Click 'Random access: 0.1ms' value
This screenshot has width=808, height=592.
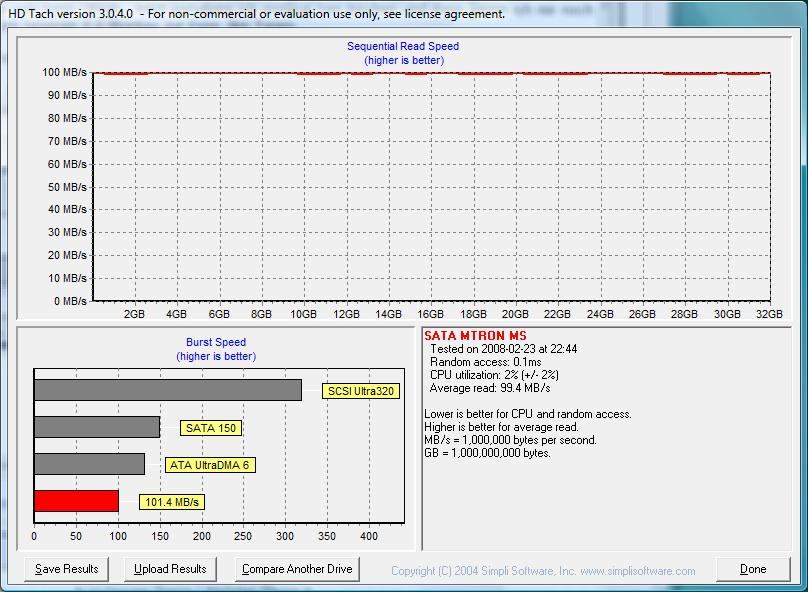485,362
